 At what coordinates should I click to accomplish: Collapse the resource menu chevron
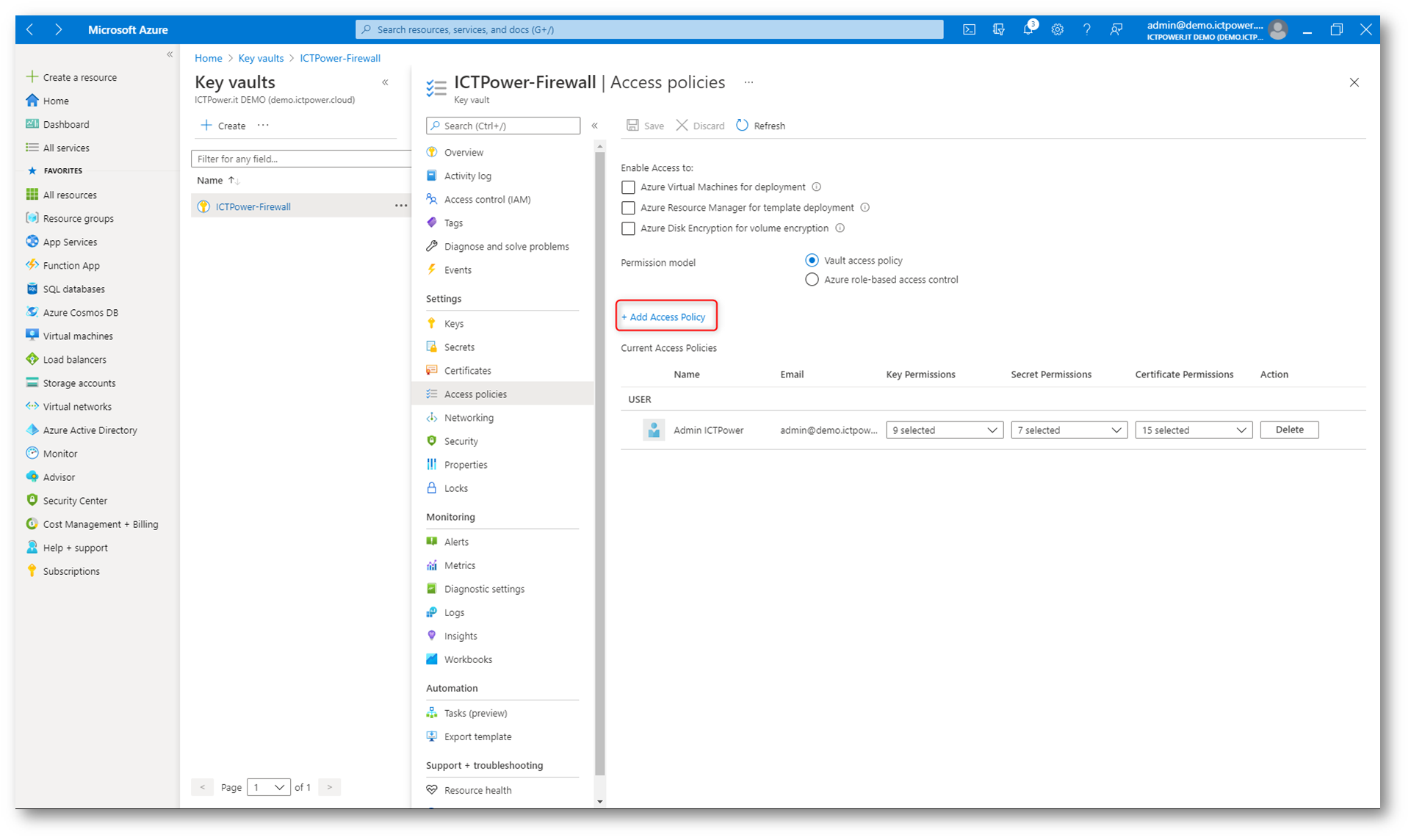pyautogui.click(x=595, y=126)
